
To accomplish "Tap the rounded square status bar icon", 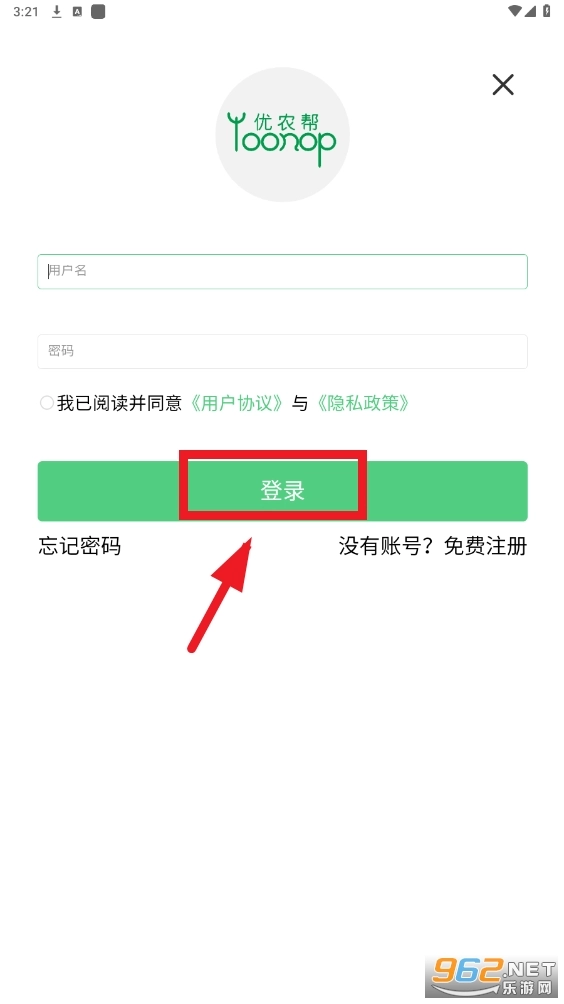I will pyautogui.click(x=98, y=12).
